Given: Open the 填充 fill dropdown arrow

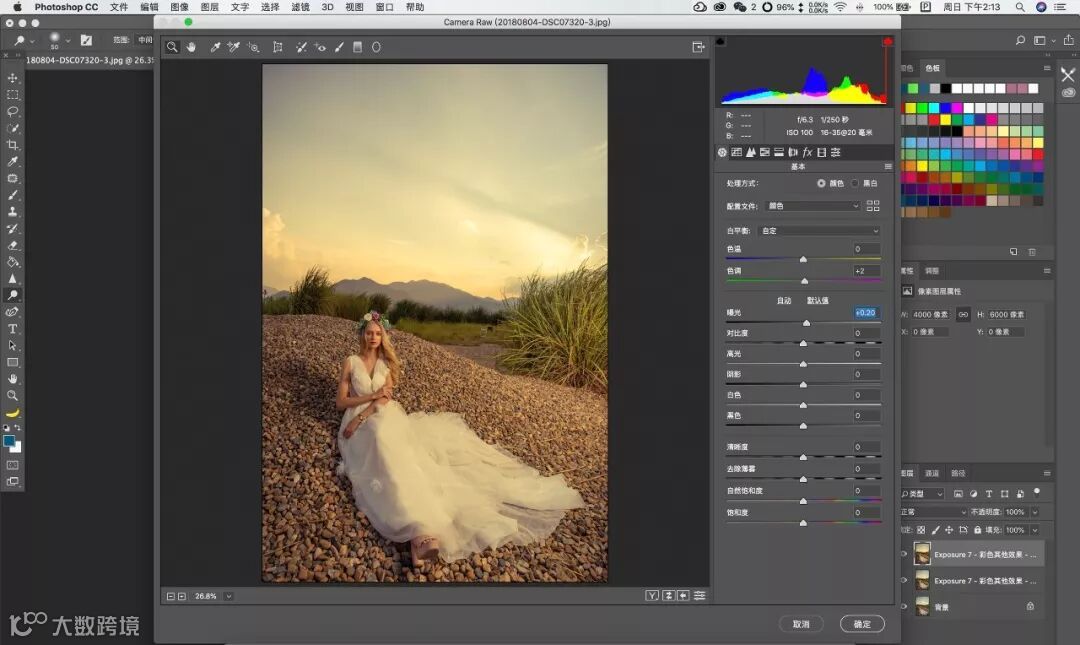Looking at the screenshot, I should [x=1034, y=530].
